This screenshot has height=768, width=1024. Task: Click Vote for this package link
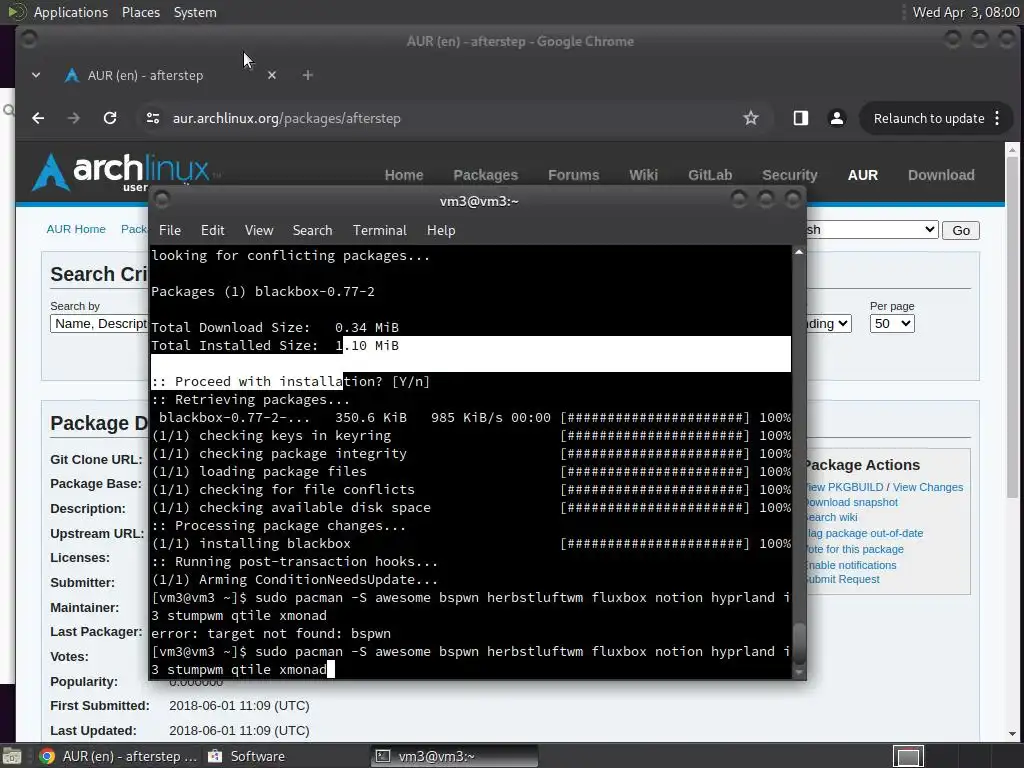pyautogui.click(x=856, y=549)
